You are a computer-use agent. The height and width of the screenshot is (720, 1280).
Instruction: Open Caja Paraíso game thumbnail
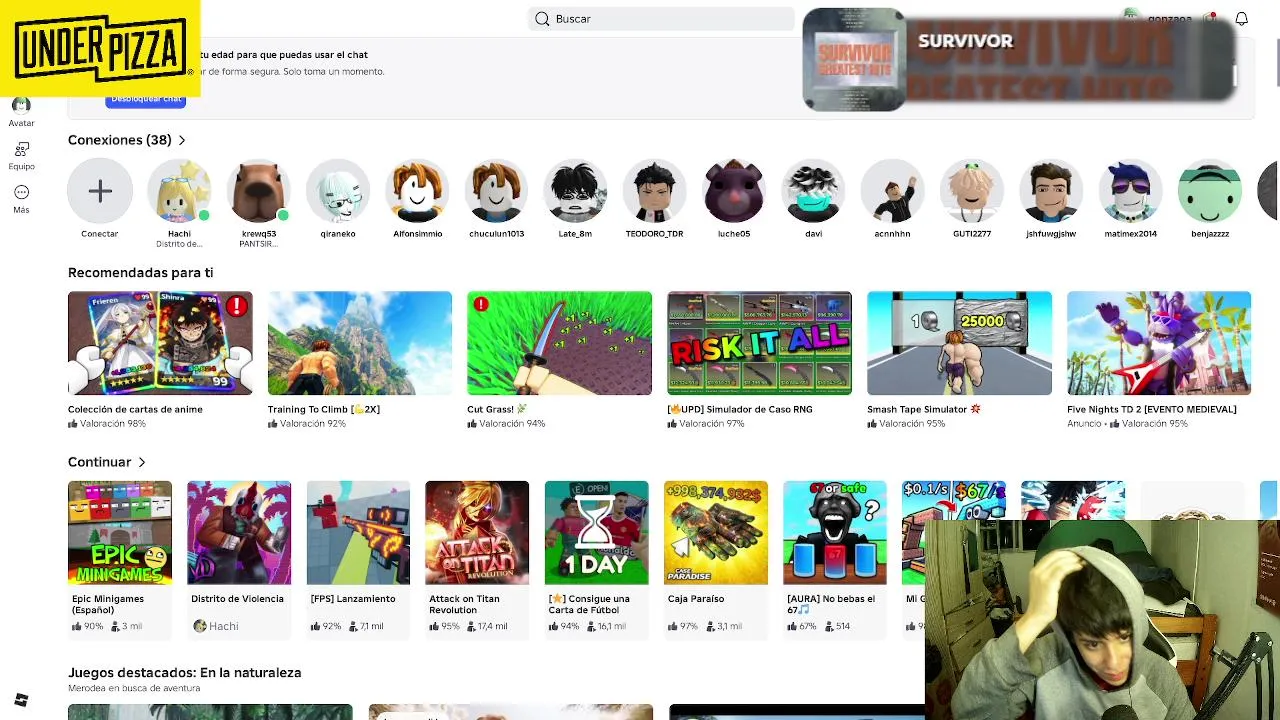click(716, 533)
